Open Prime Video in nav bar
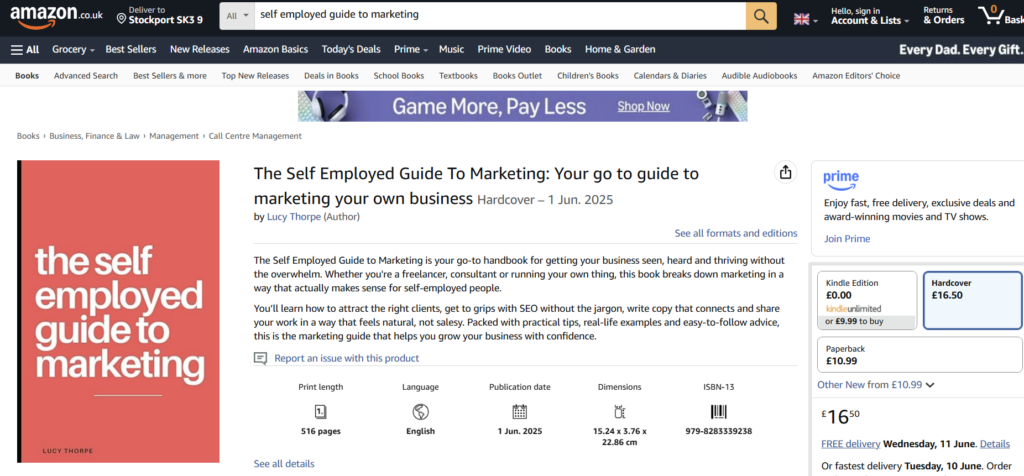 504,50
